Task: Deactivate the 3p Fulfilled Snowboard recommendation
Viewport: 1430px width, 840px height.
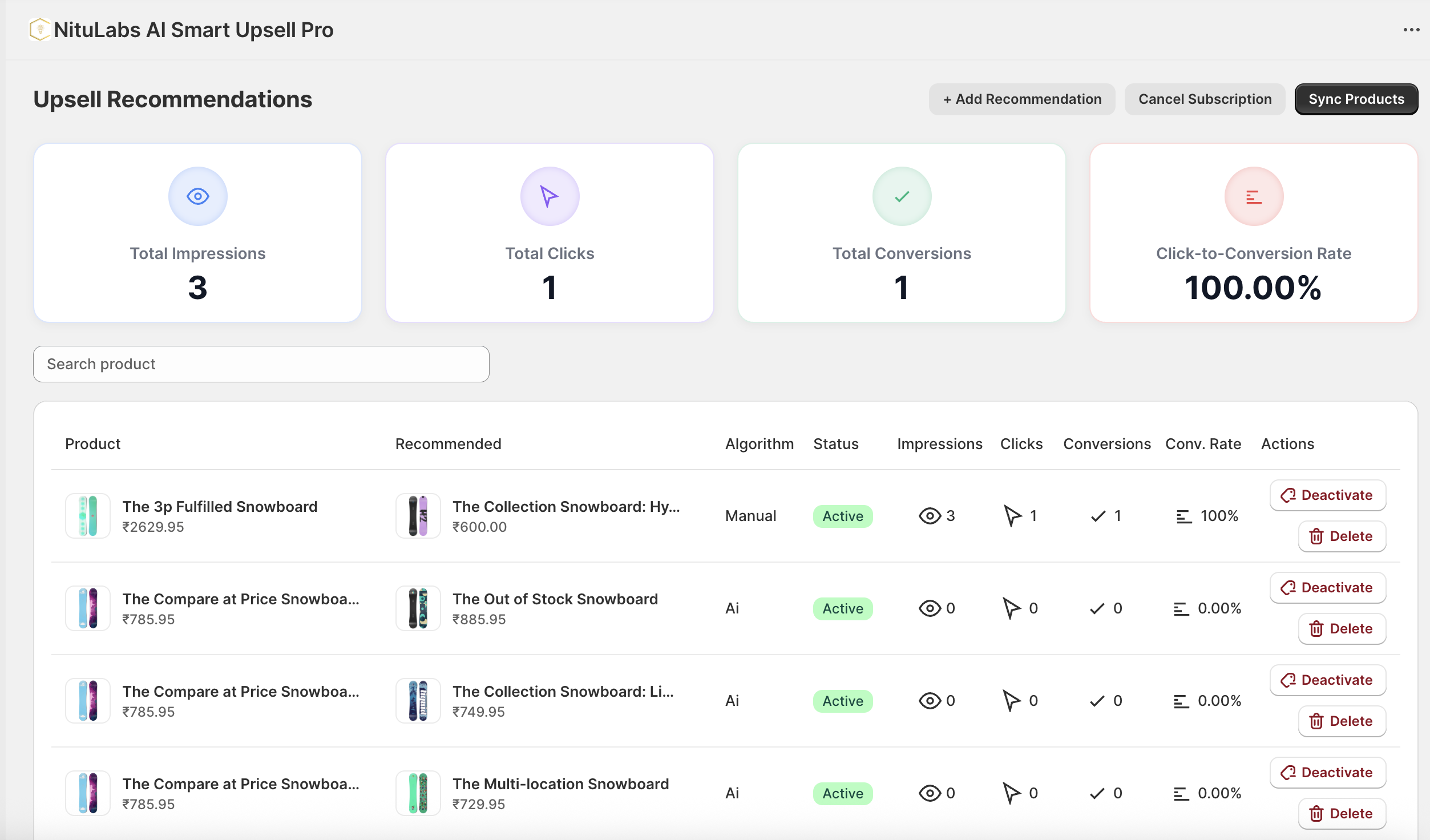Action: [1327, 495]
